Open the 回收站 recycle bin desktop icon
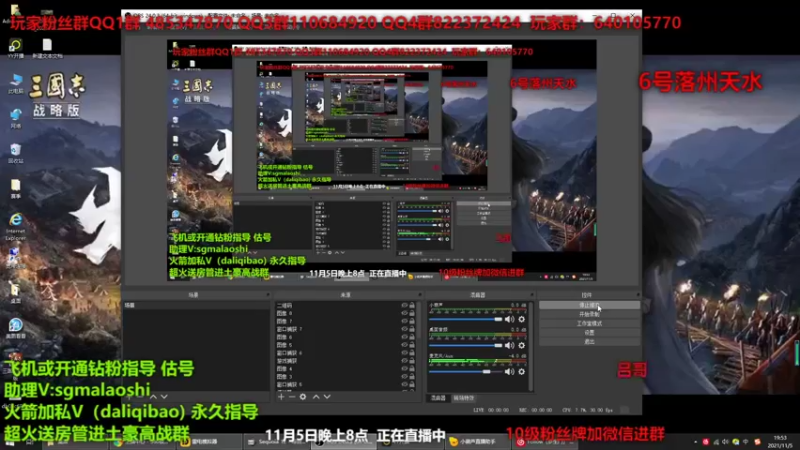800x450 pixels. pos(15,153)
